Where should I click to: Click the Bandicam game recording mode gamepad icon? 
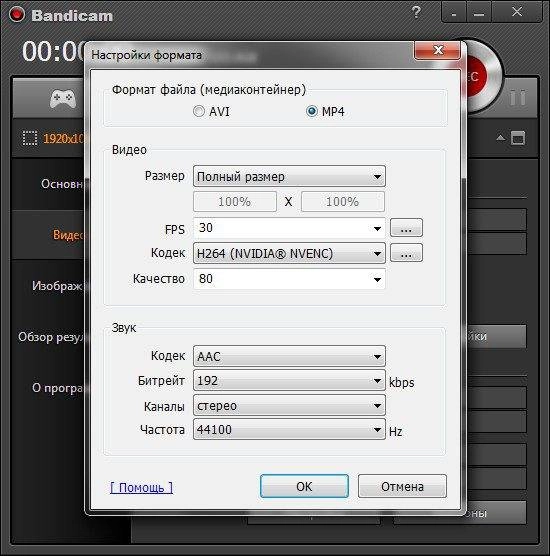pos(63,99)
